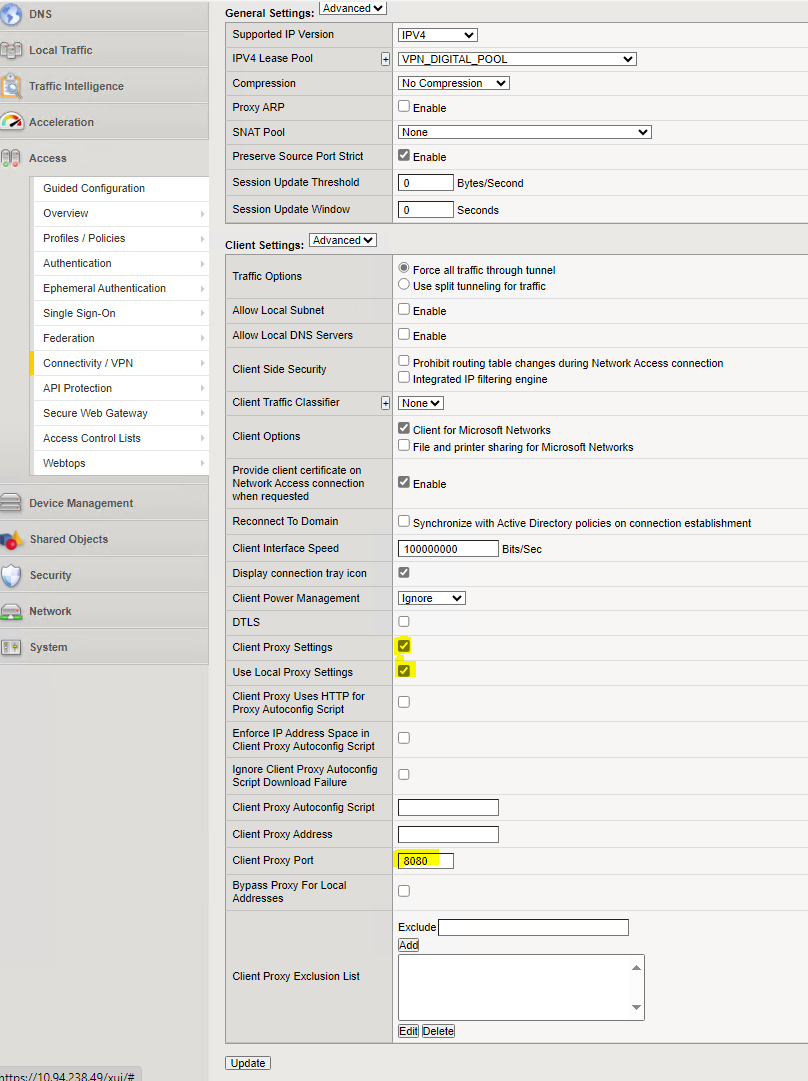Check File and printer sharing option

404,445
